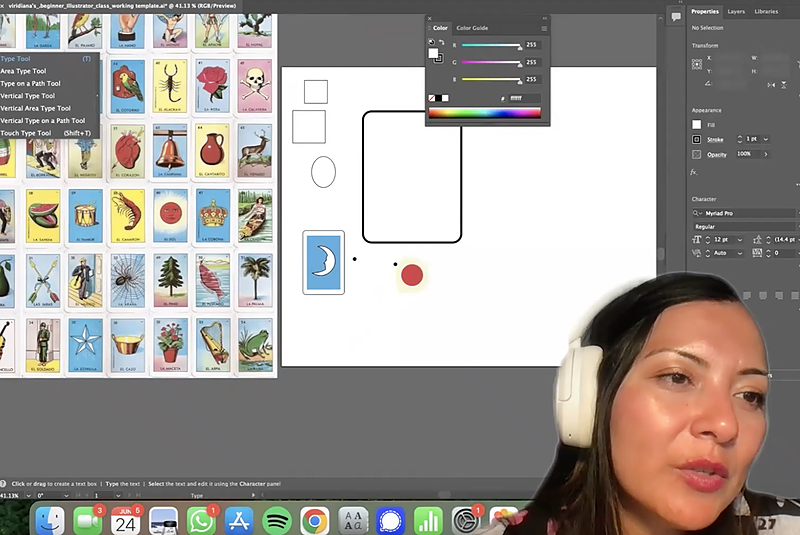Select the Properties panel tab
Viewport: 800px width, 535px height.
click(x=705, y=11)
